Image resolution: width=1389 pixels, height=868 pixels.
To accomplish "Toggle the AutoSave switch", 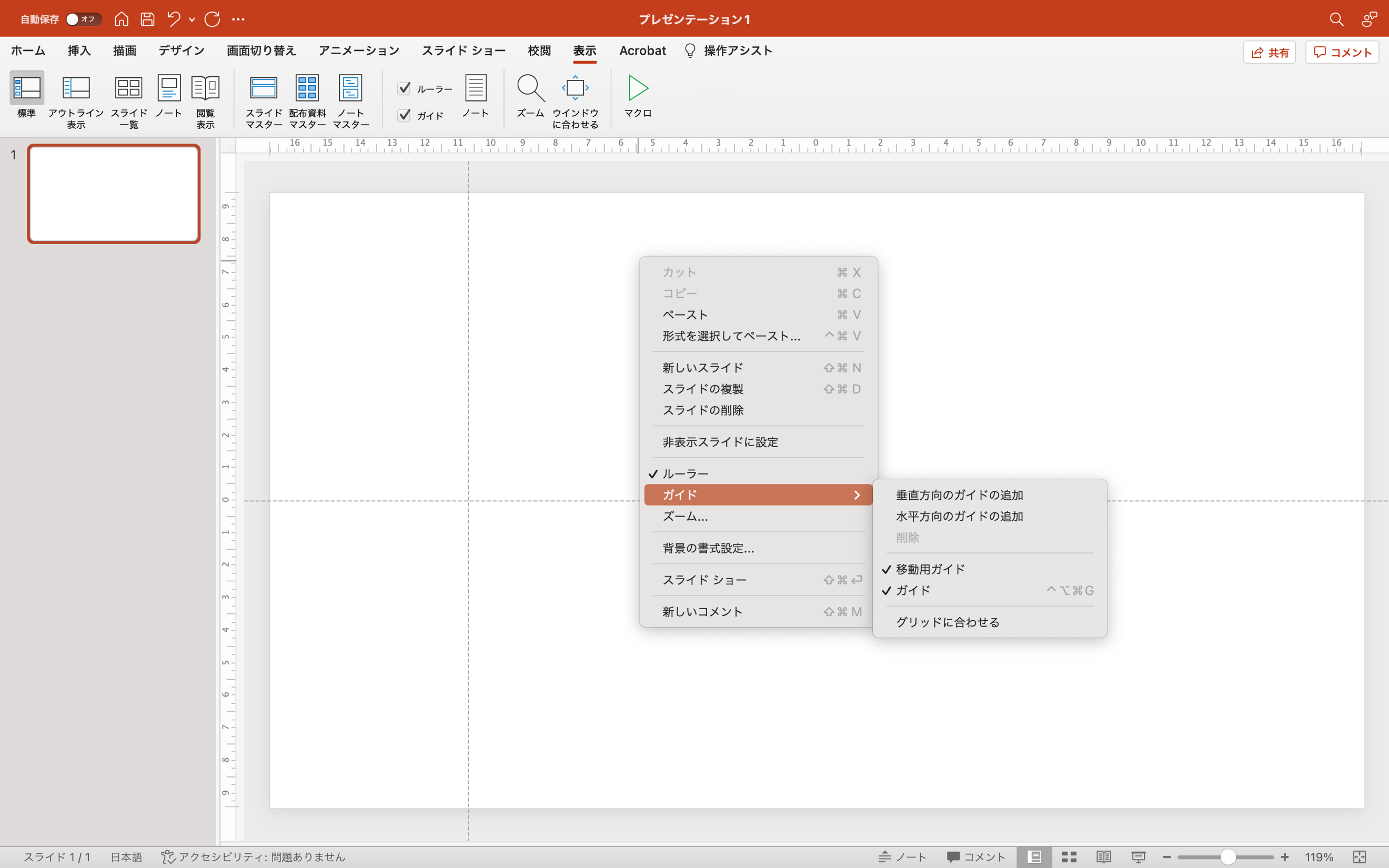I will (83, 19).
